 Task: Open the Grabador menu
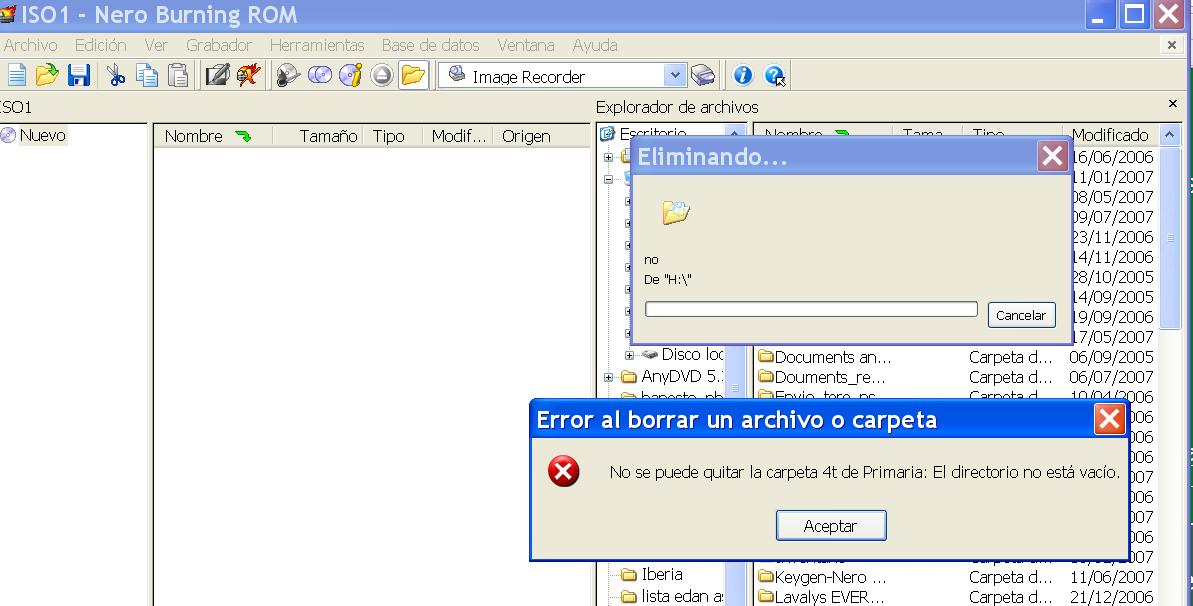(218, 46)
